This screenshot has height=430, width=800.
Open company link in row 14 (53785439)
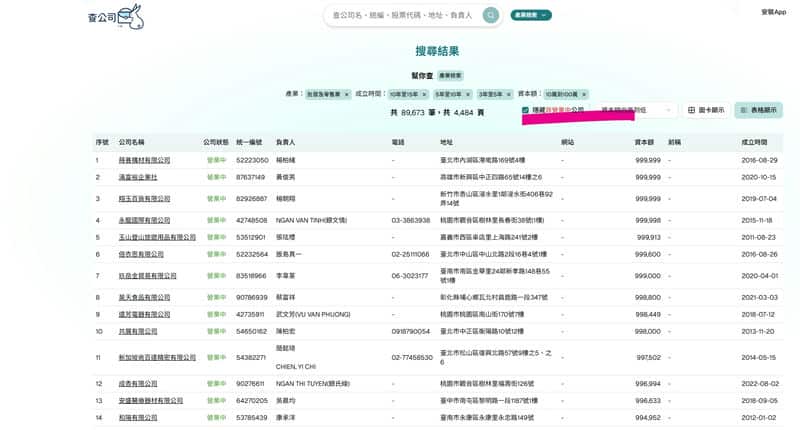[x=138, y=417]
